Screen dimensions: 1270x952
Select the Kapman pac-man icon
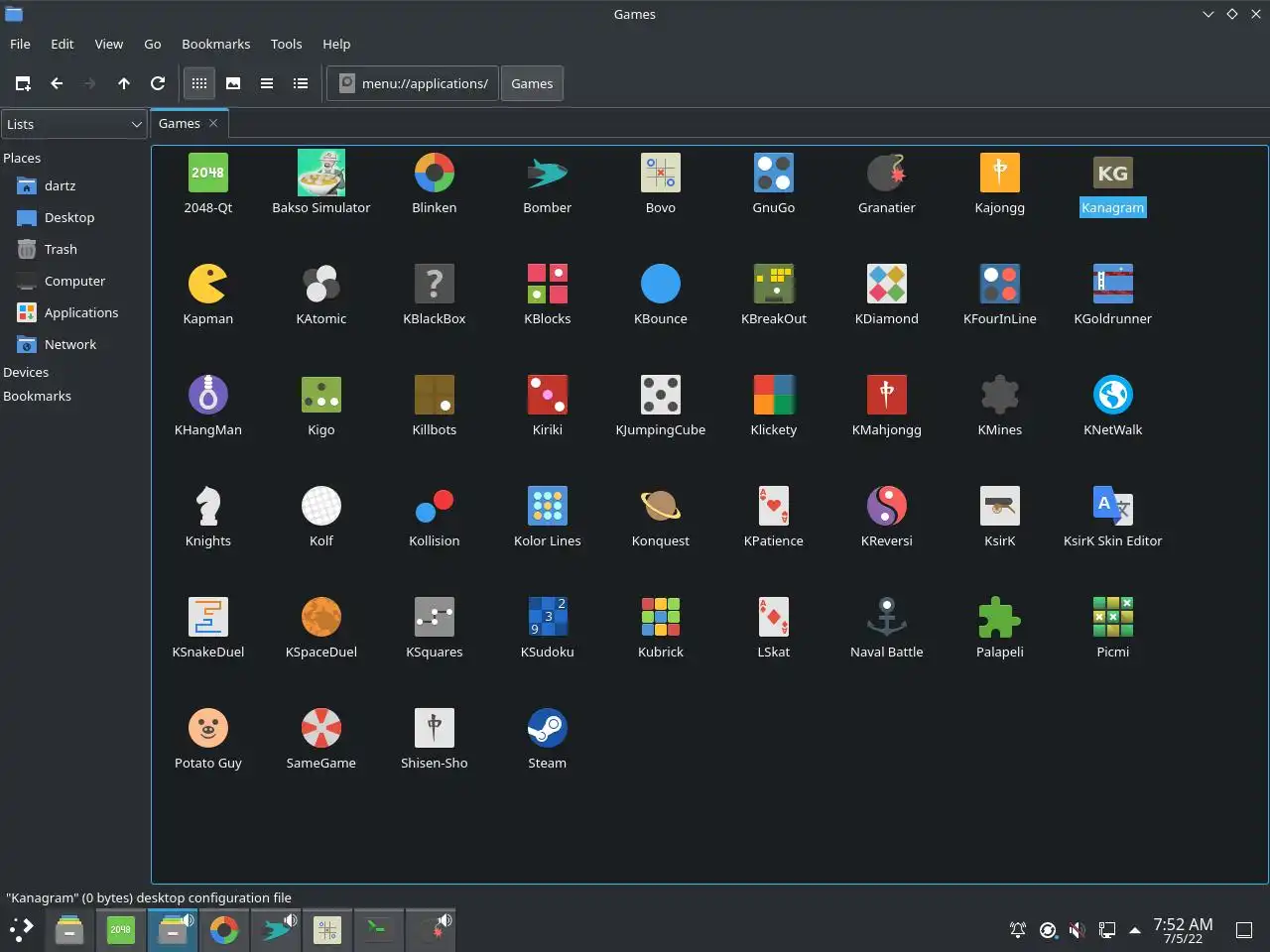208,284
